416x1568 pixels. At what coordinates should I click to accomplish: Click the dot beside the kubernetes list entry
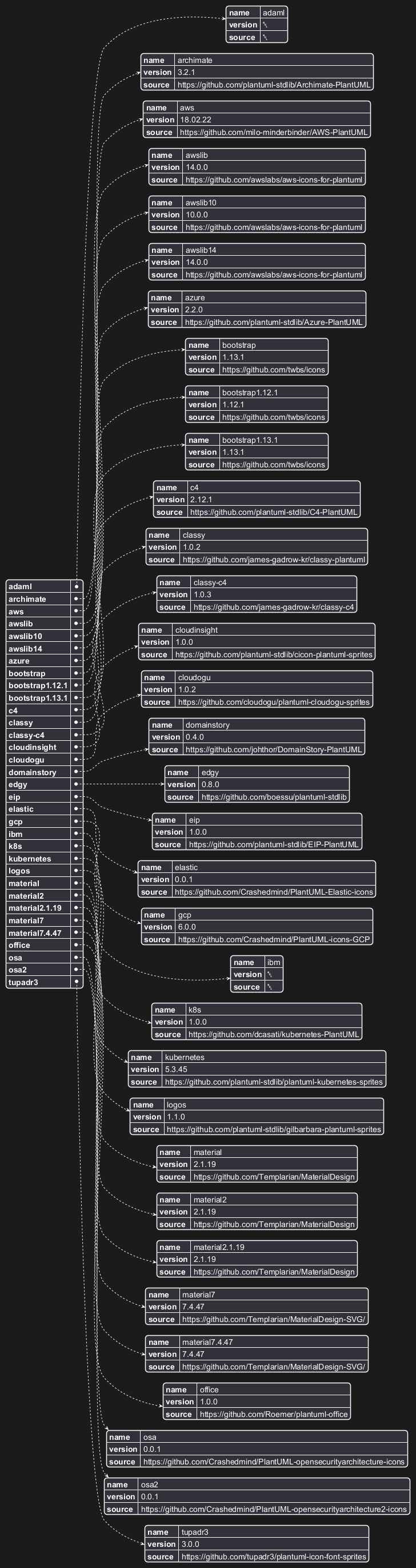click(77, 858)
